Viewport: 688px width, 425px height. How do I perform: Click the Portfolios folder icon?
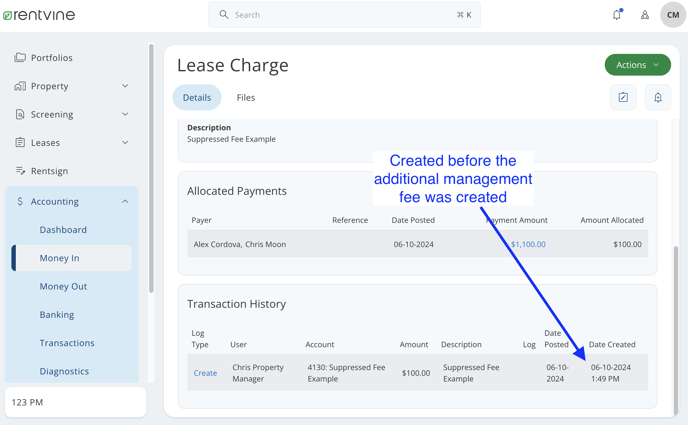20,57
